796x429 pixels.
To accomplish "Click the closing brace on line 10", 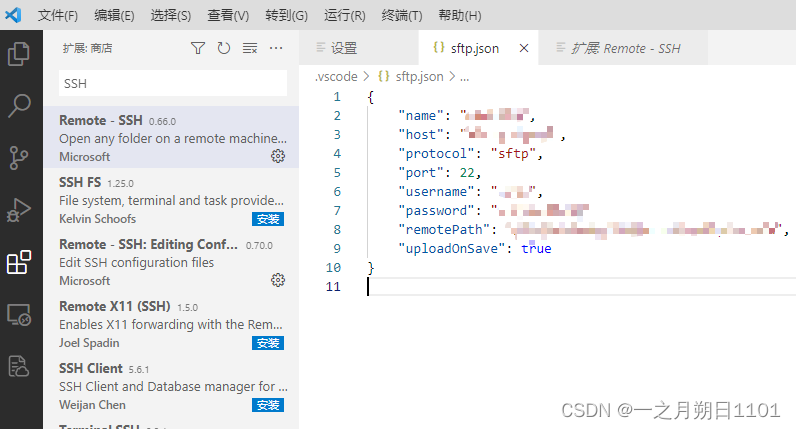I will [x=371, y=268].
